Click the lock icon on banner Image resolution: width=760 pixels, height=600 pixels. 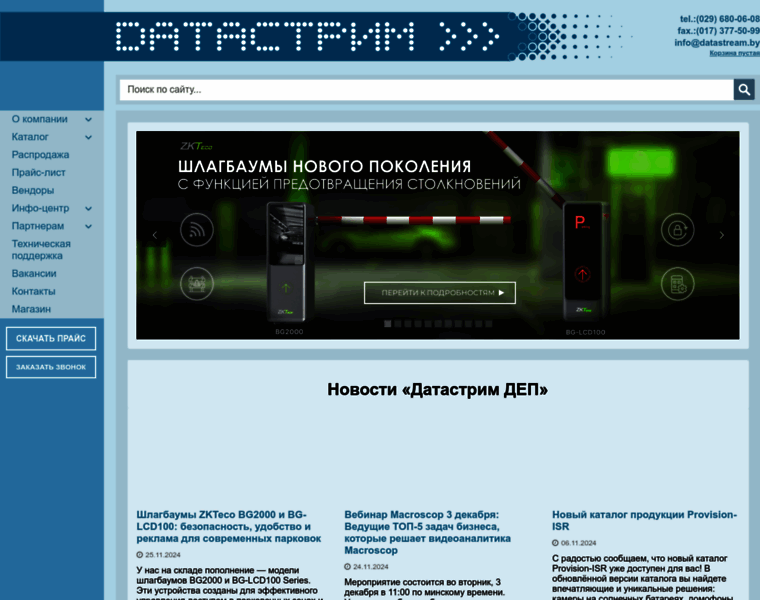pyautogui.click(x=678, y=230)
